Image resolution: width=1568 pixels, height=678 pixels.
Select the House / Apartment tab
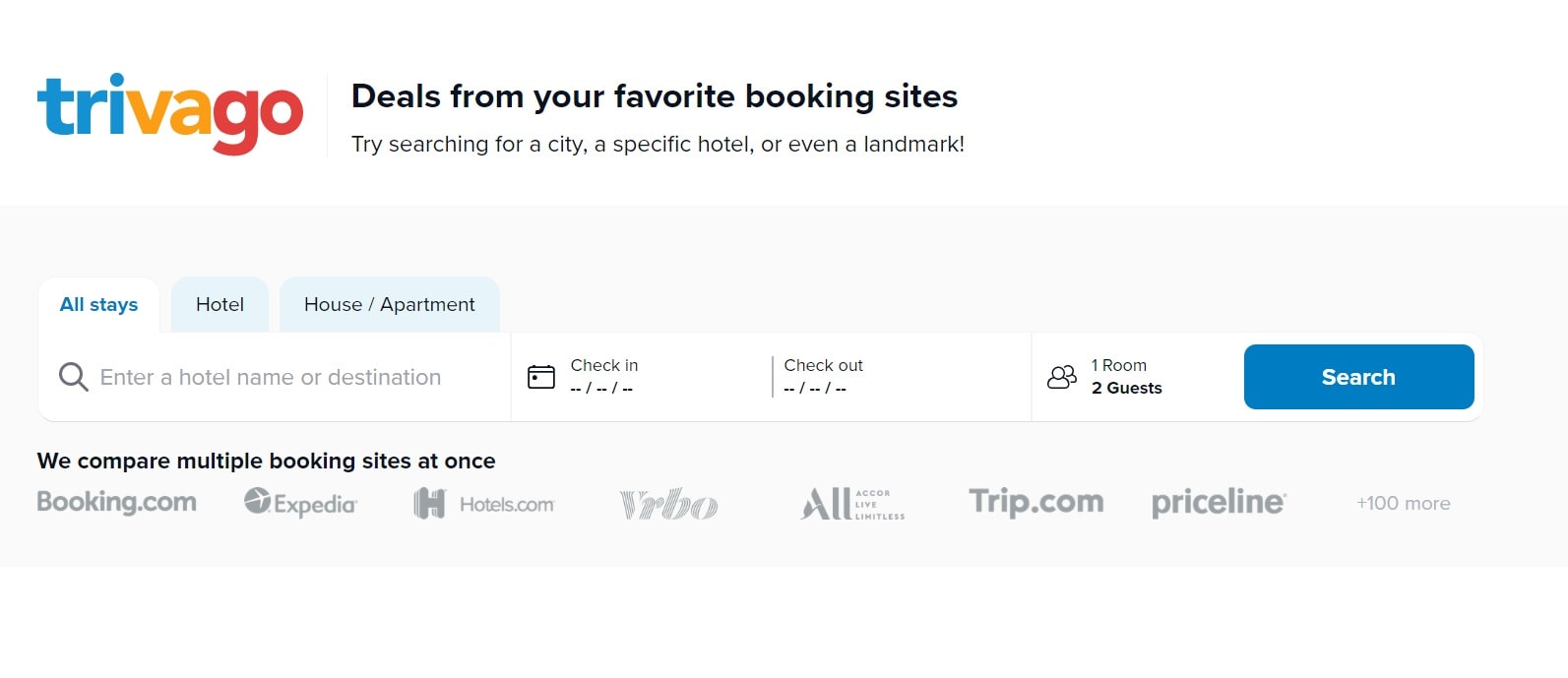pyautogui.click(x=389, y=304)
